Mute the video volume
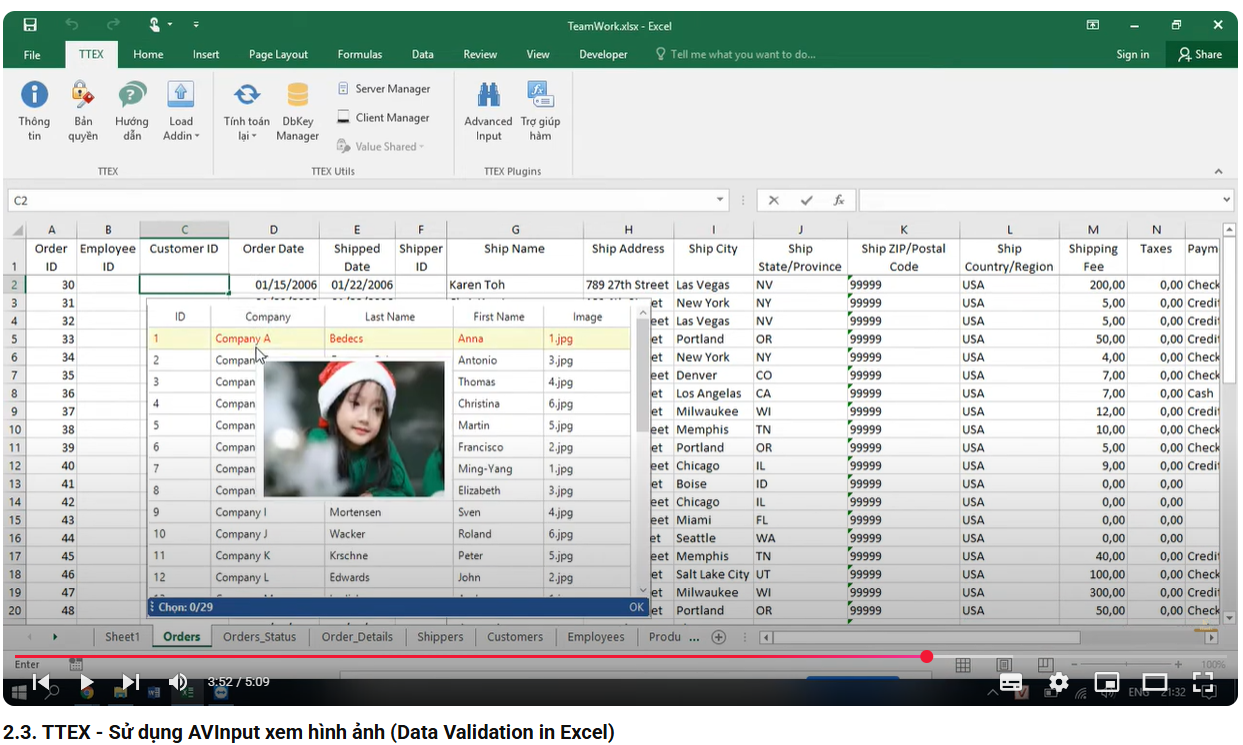 [x=178, y=682]
